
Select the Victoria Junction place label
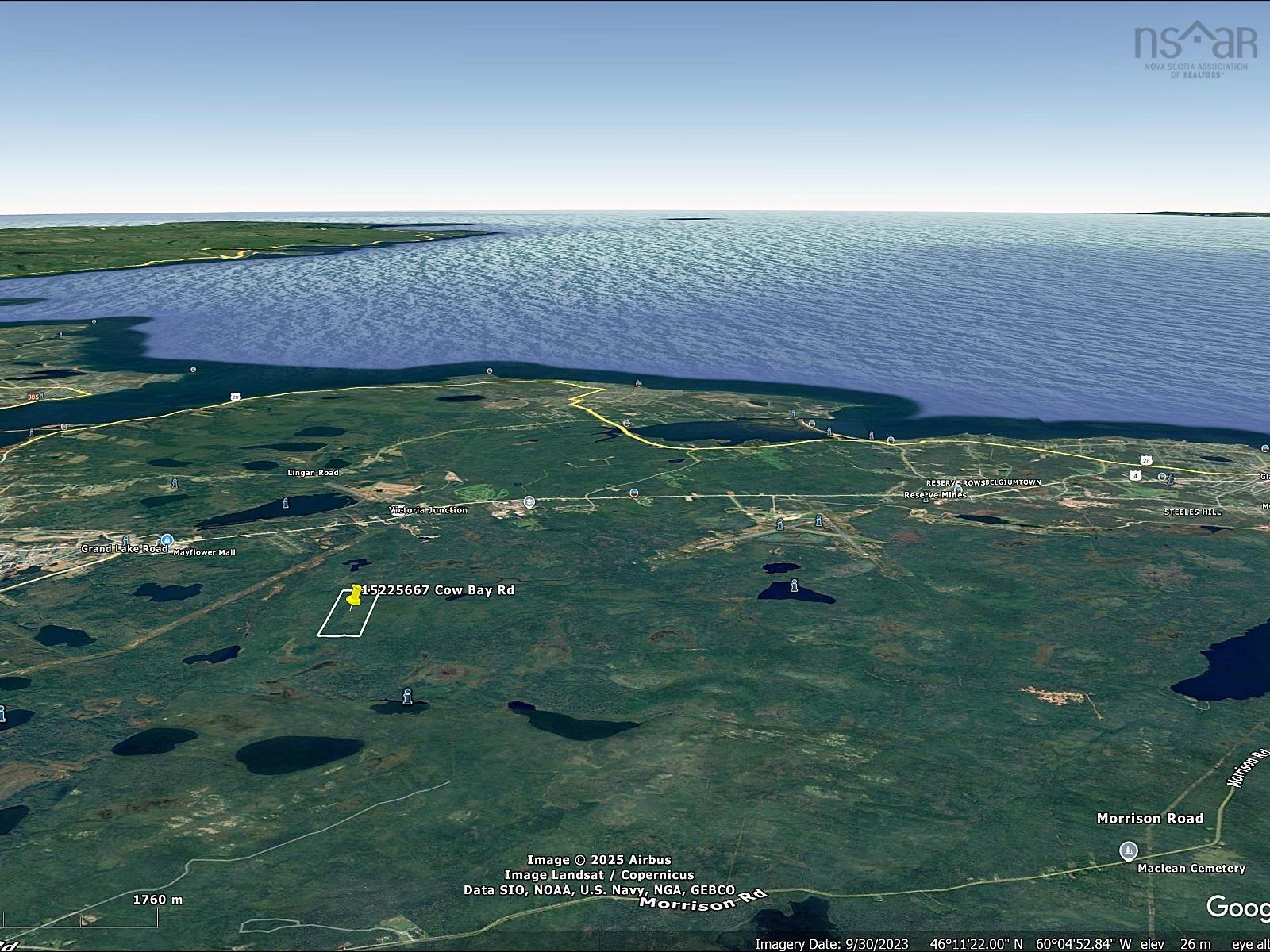pos(427,509)
